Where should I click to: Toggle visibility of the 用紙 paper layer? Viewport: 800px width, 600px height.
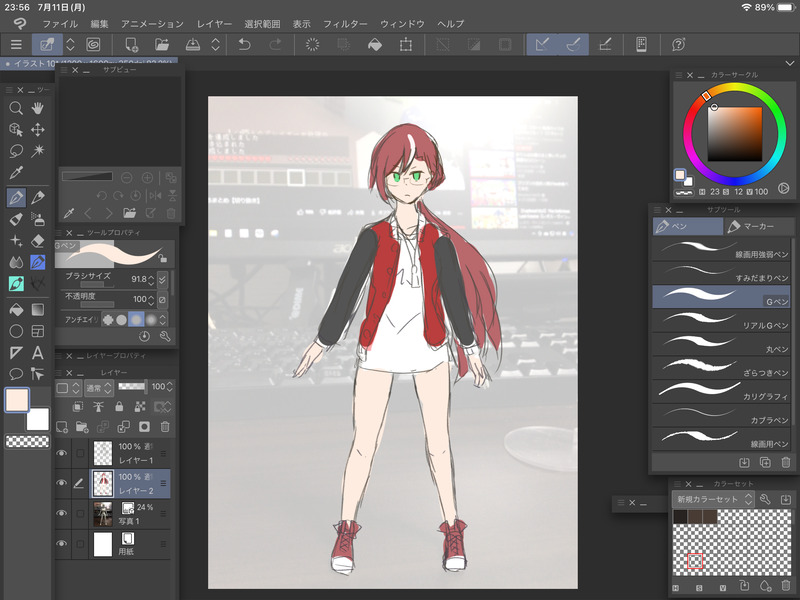click(62, 544)
